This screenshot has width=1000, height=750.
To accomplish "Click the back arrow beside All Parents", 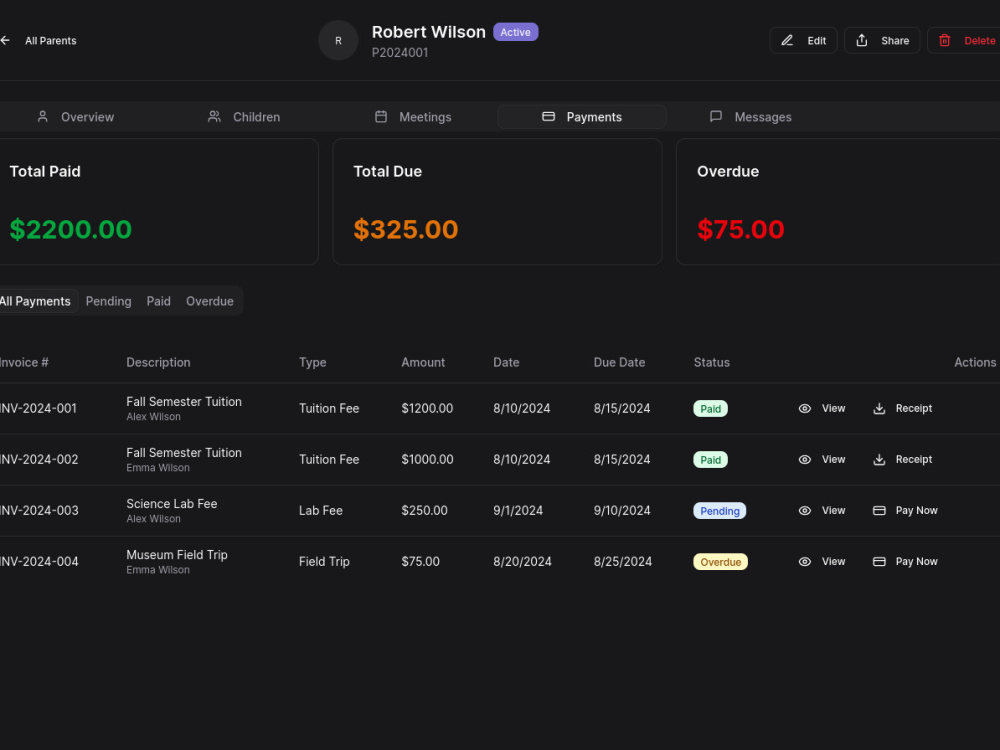I will point(5,40).
